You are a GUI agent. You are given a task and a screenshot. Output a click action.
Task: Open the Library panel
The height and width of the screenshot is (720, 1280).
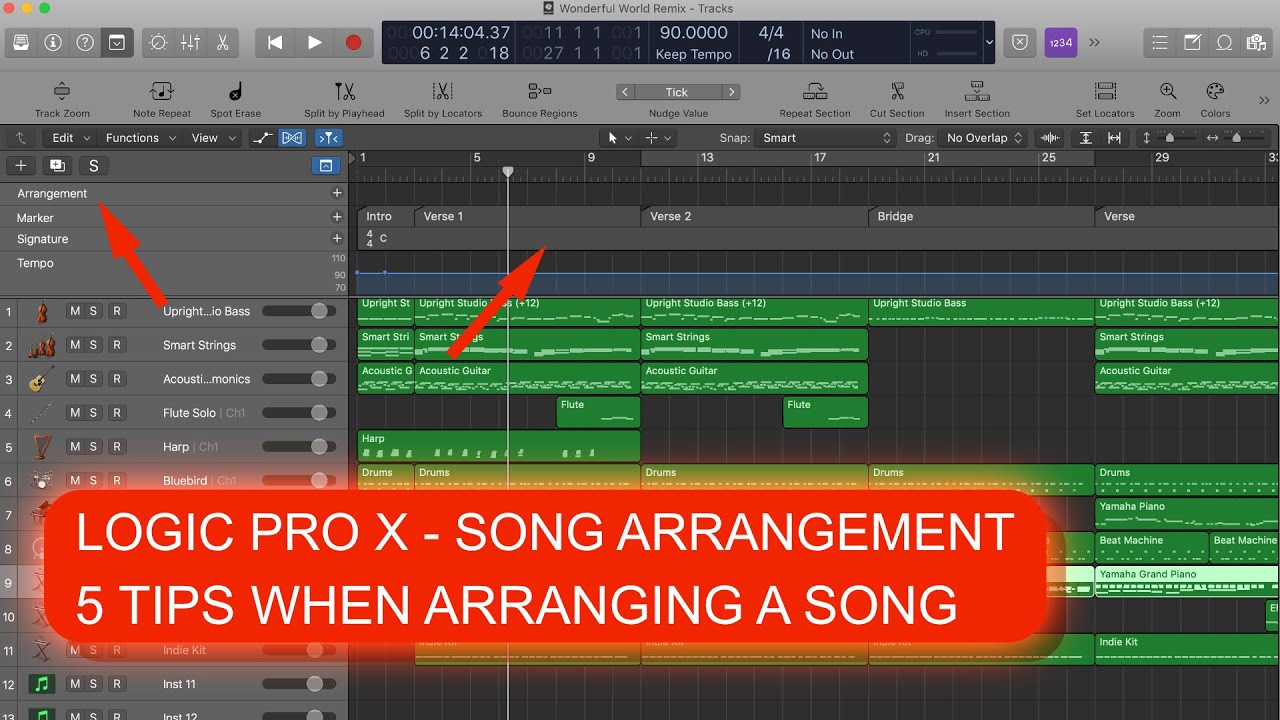[21, 43]
